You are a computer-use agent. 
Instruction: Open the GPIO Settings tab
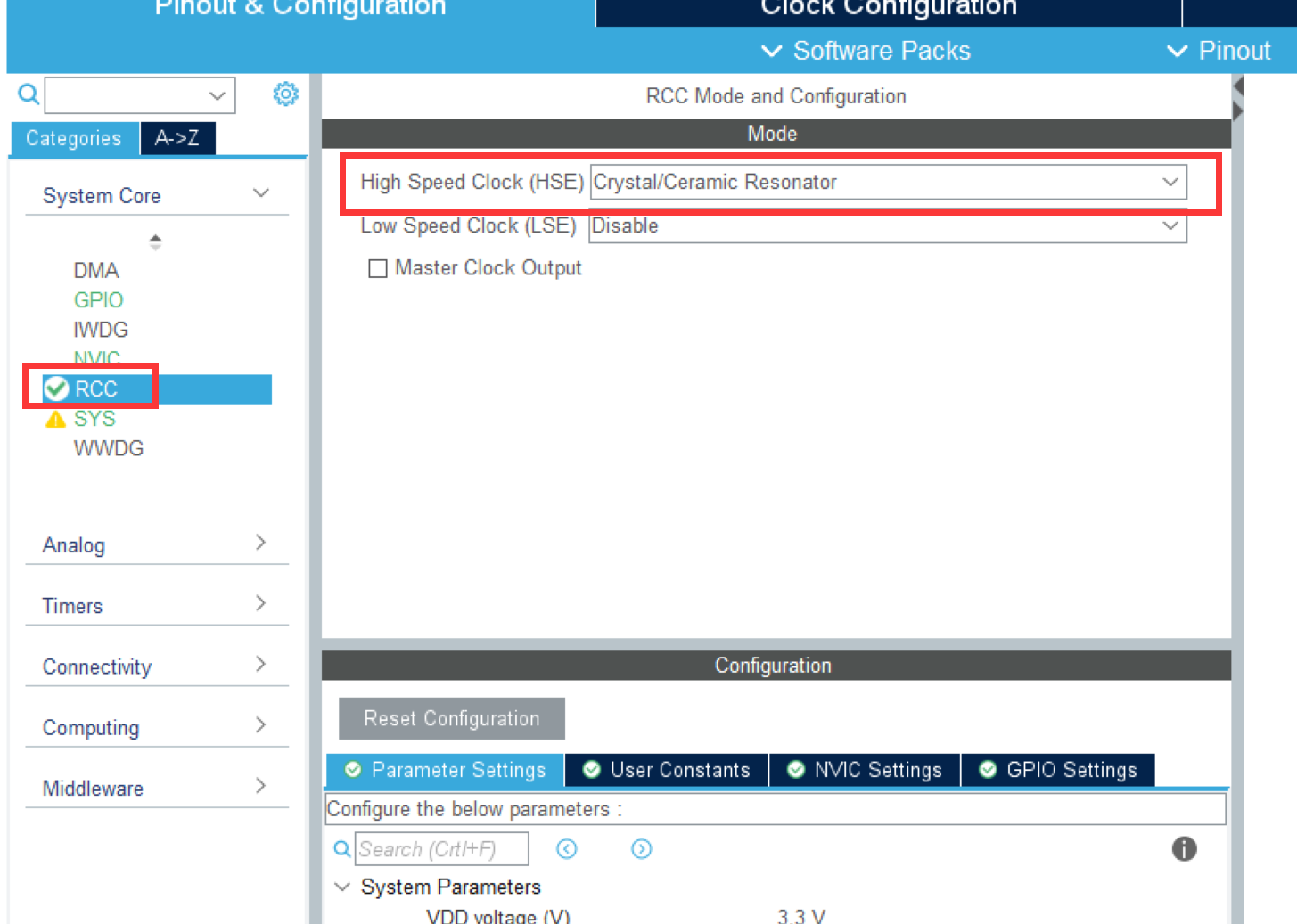tap(1058, 770)
